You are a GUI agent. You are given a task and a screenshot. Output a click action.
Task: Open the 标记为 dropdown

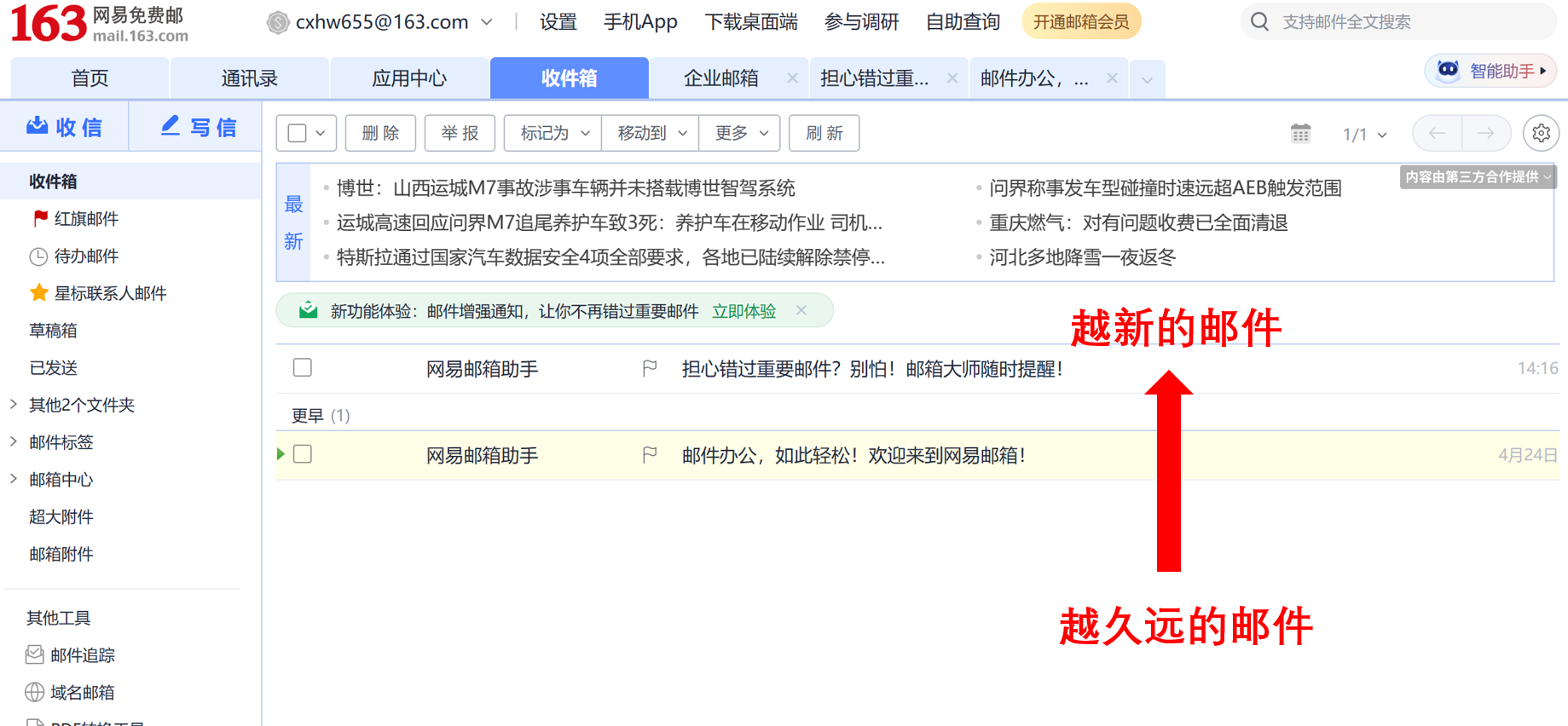(x=553, y=133)
